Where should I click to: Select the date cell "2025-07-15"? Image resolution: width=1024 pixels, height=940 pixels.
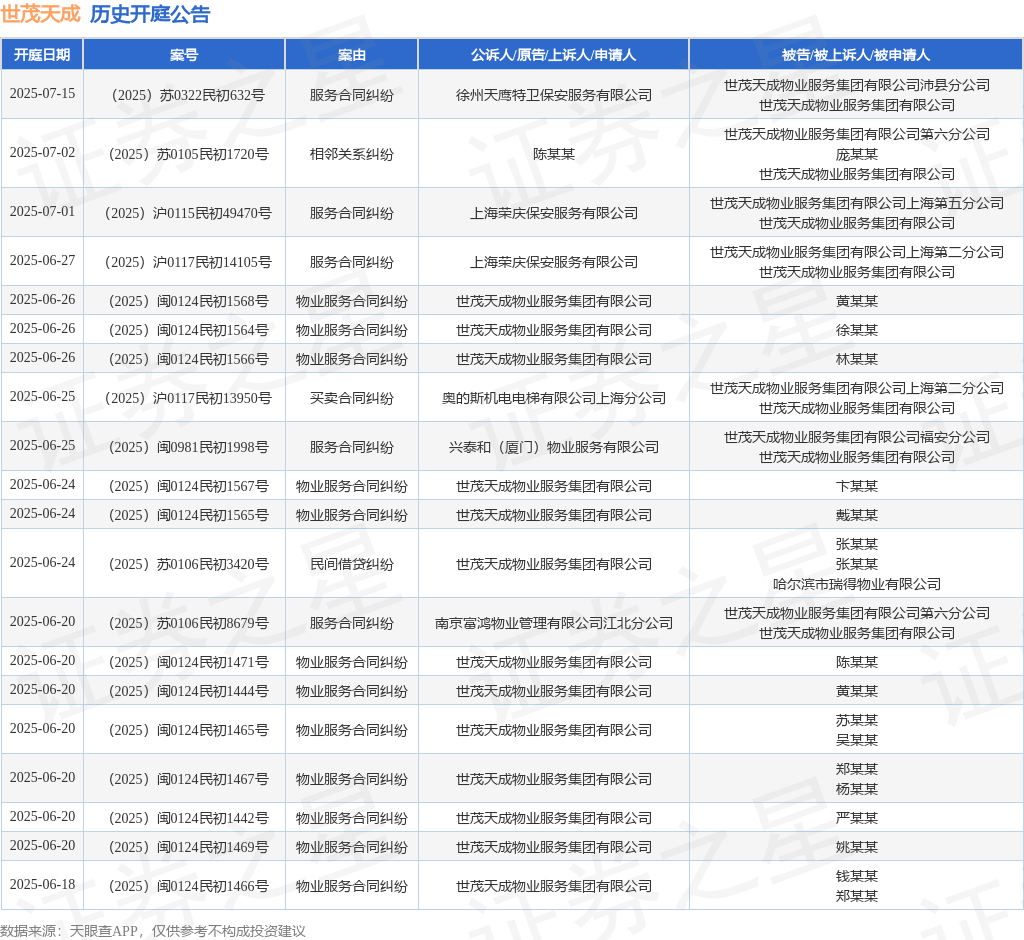click(x=42, y=93)
